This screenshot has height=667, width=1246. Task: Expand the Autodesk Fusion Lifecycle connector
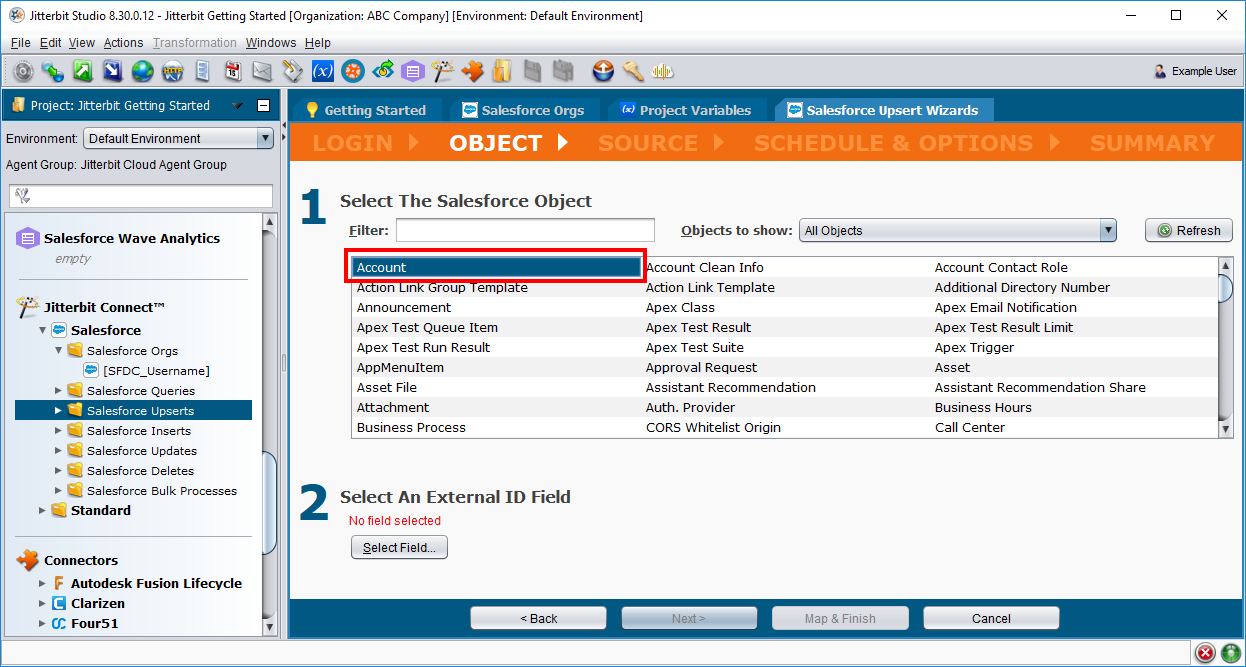point(43,584)
